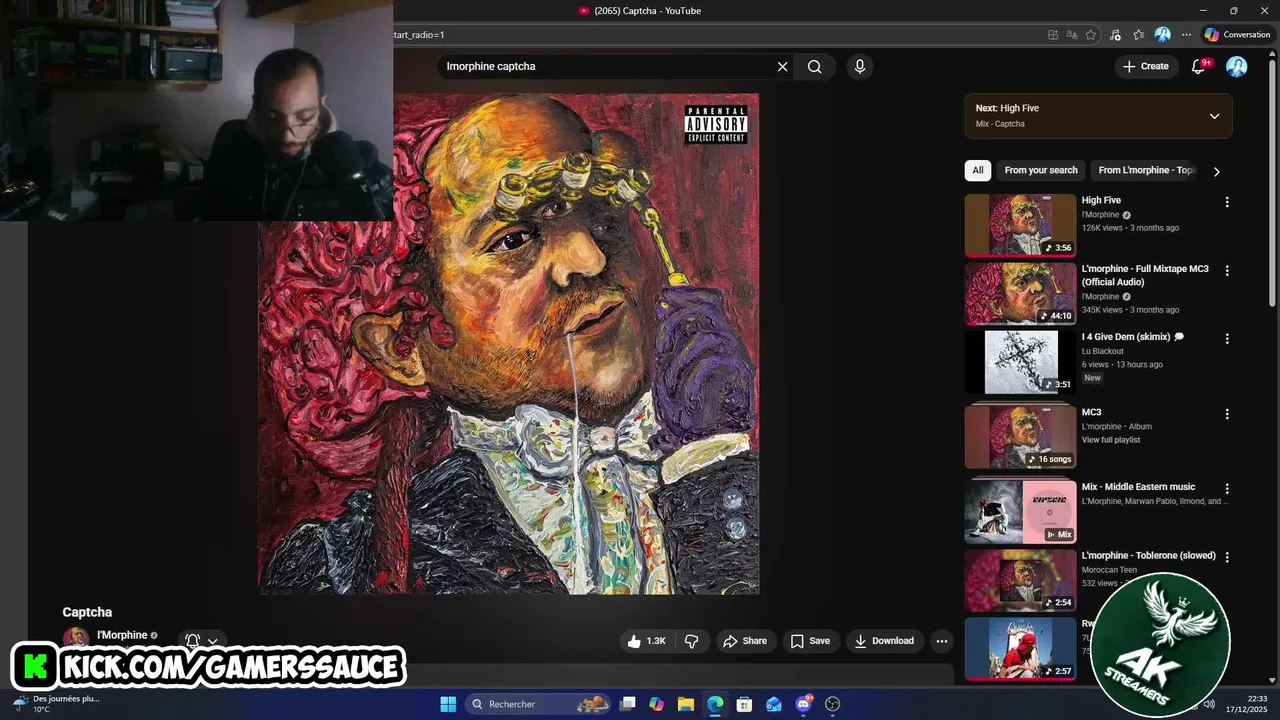This screenshot has width=1280, height=720.
Task: Select the All filter chip
Action: [x=978, y=170]
